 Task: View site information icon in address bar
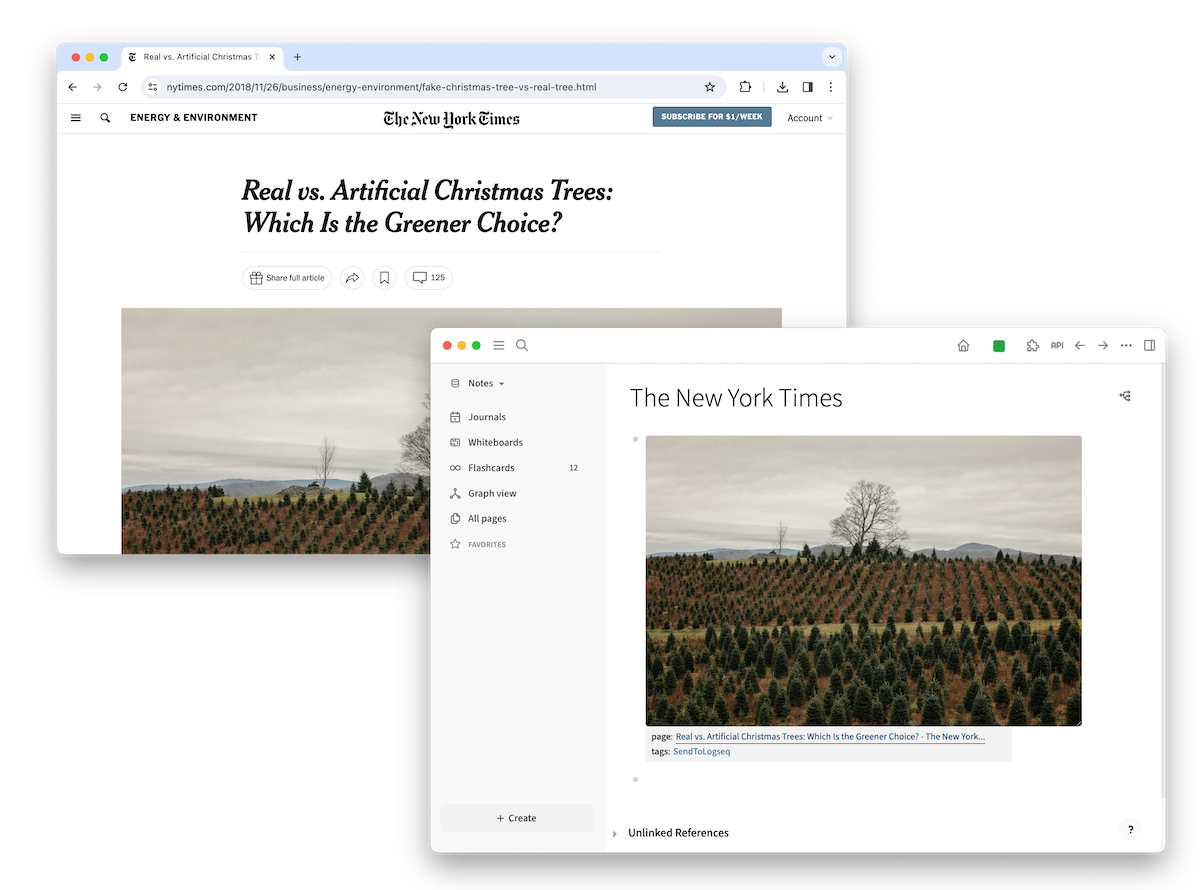coord(153,87)
